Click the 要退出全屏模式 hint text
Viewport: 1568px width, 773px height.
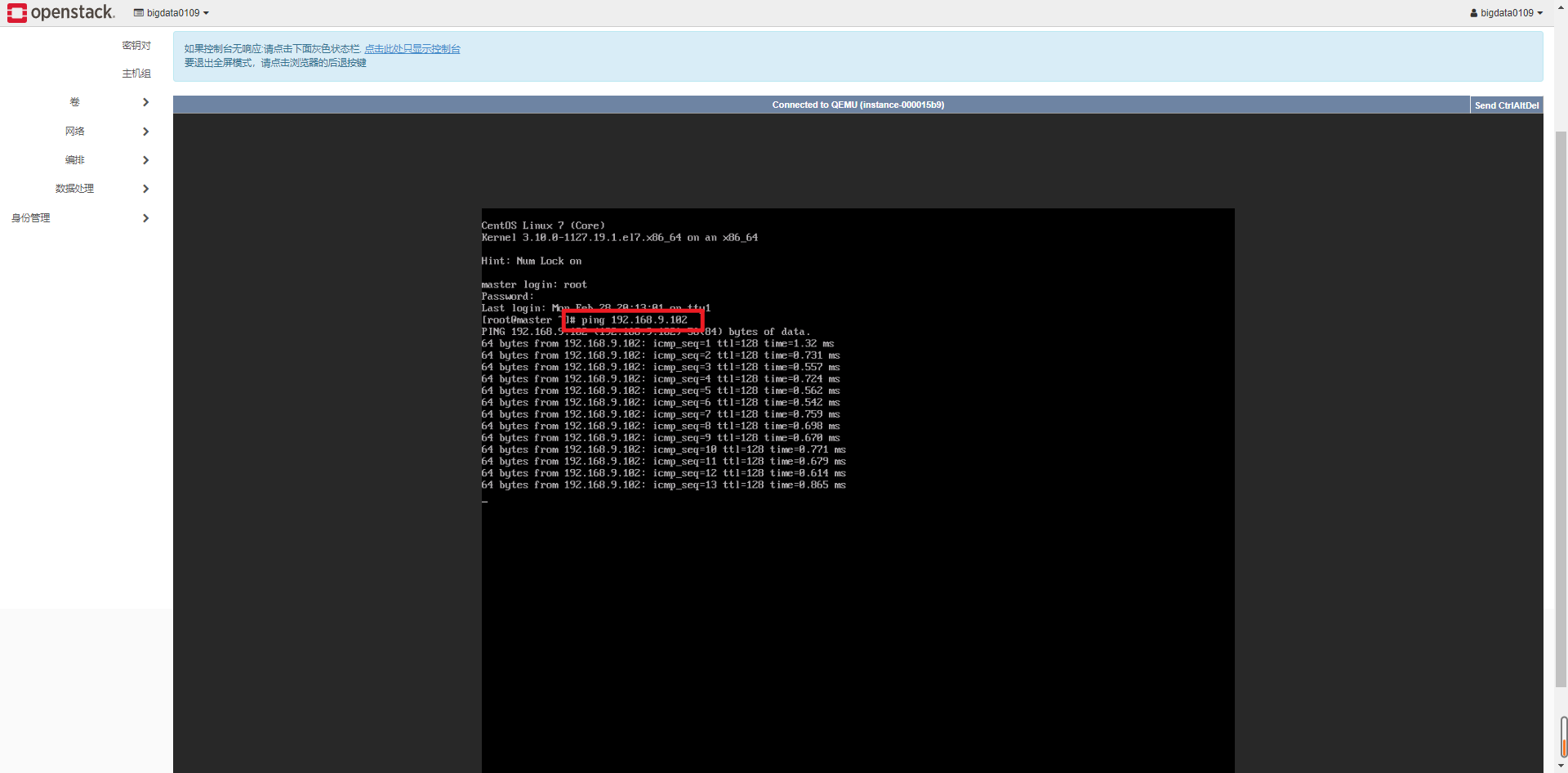275,63
